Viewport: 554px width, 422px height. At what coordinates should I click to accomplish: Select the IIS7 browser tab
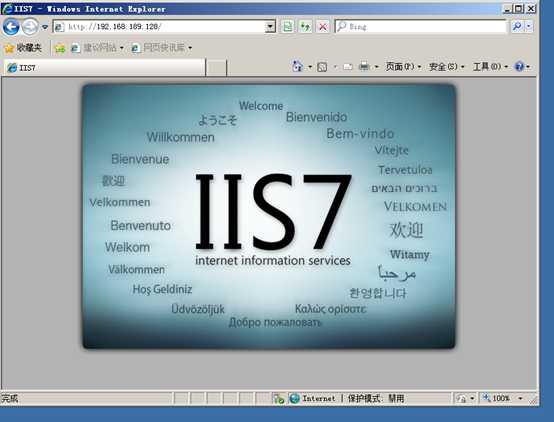click(x=104, y=67)
